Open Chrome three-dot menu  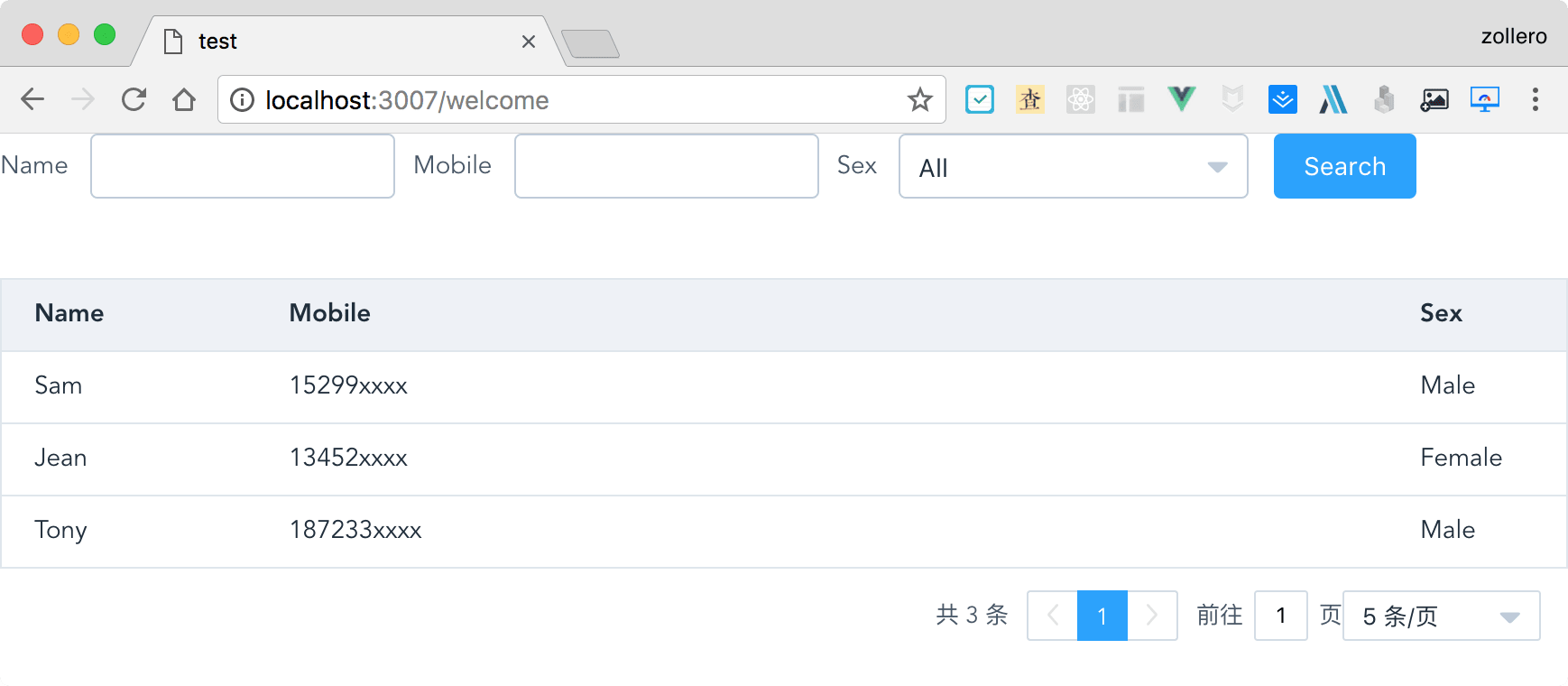(1535, 99)
